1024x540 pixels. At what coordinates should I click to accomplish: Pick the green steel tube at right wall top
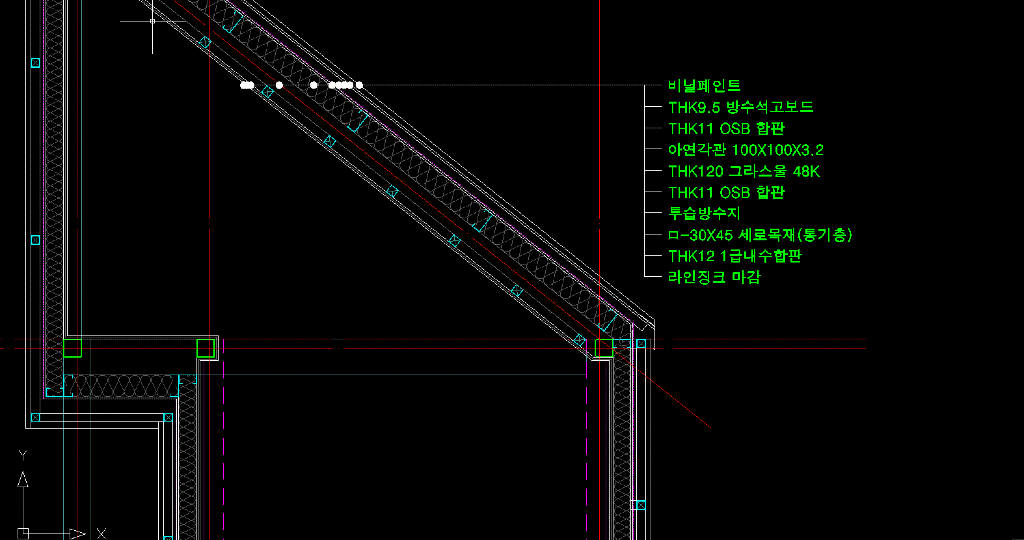click(x=603, y=348)
